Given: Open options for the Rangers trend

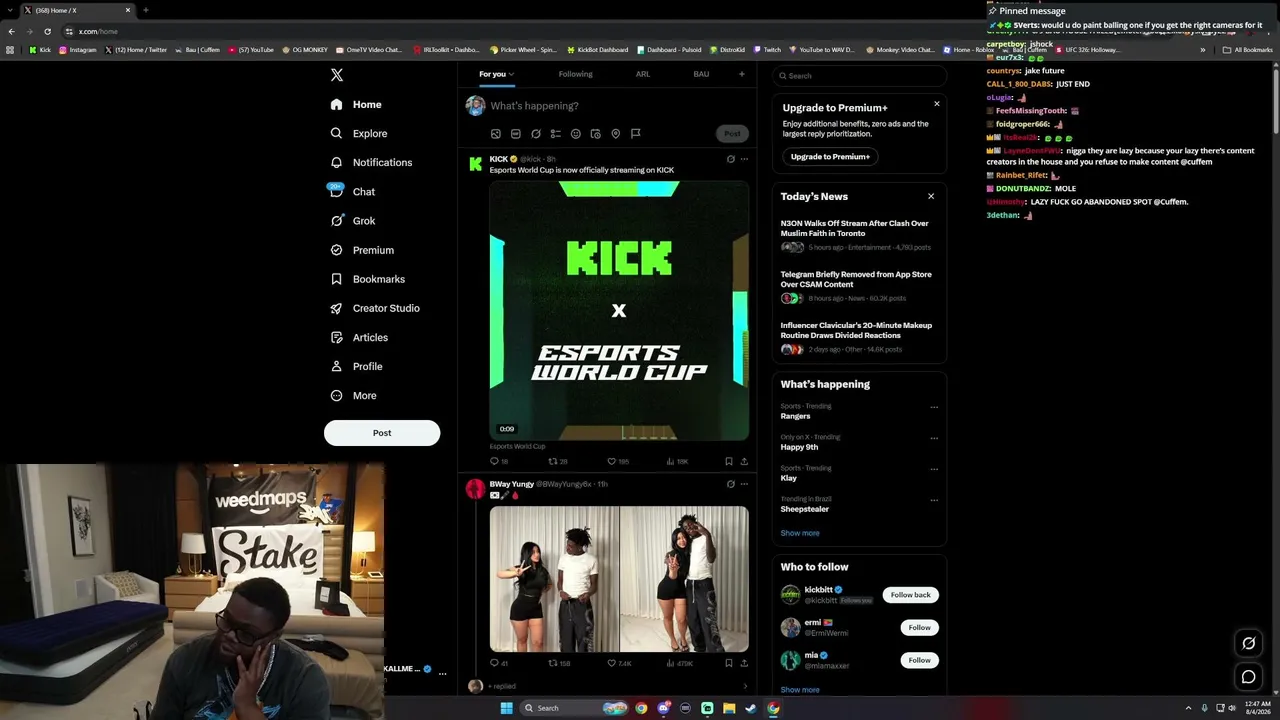Looking at the screenshot, I should click(934, 407).
